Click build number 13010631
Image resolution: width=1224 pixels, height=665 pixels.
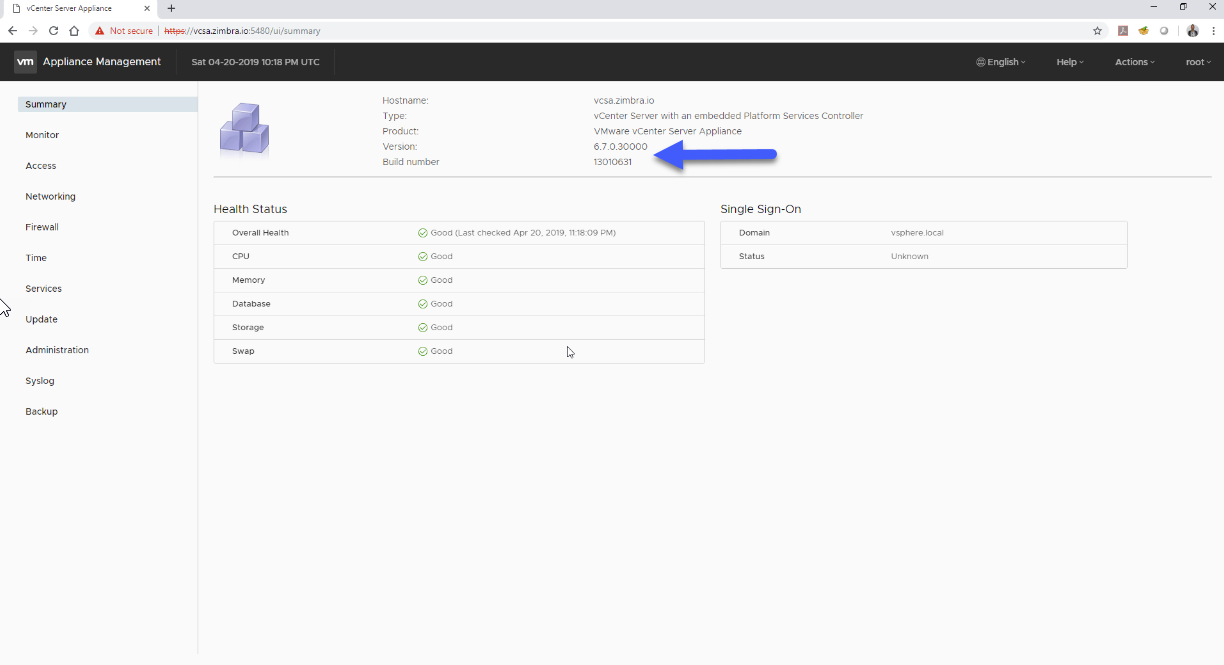tap(613, 162)
